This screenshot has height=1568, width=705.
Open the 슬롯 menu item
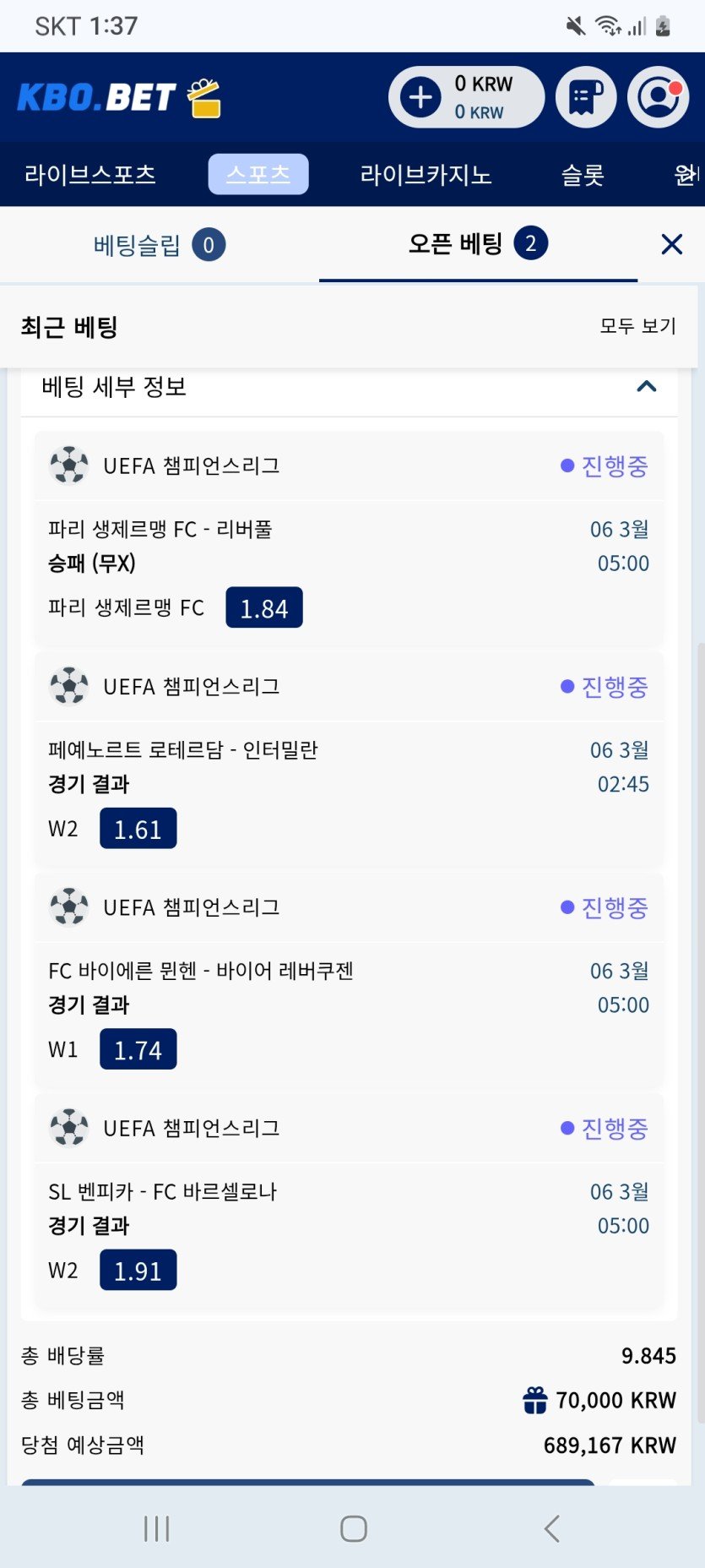click(x=583, y=175)
